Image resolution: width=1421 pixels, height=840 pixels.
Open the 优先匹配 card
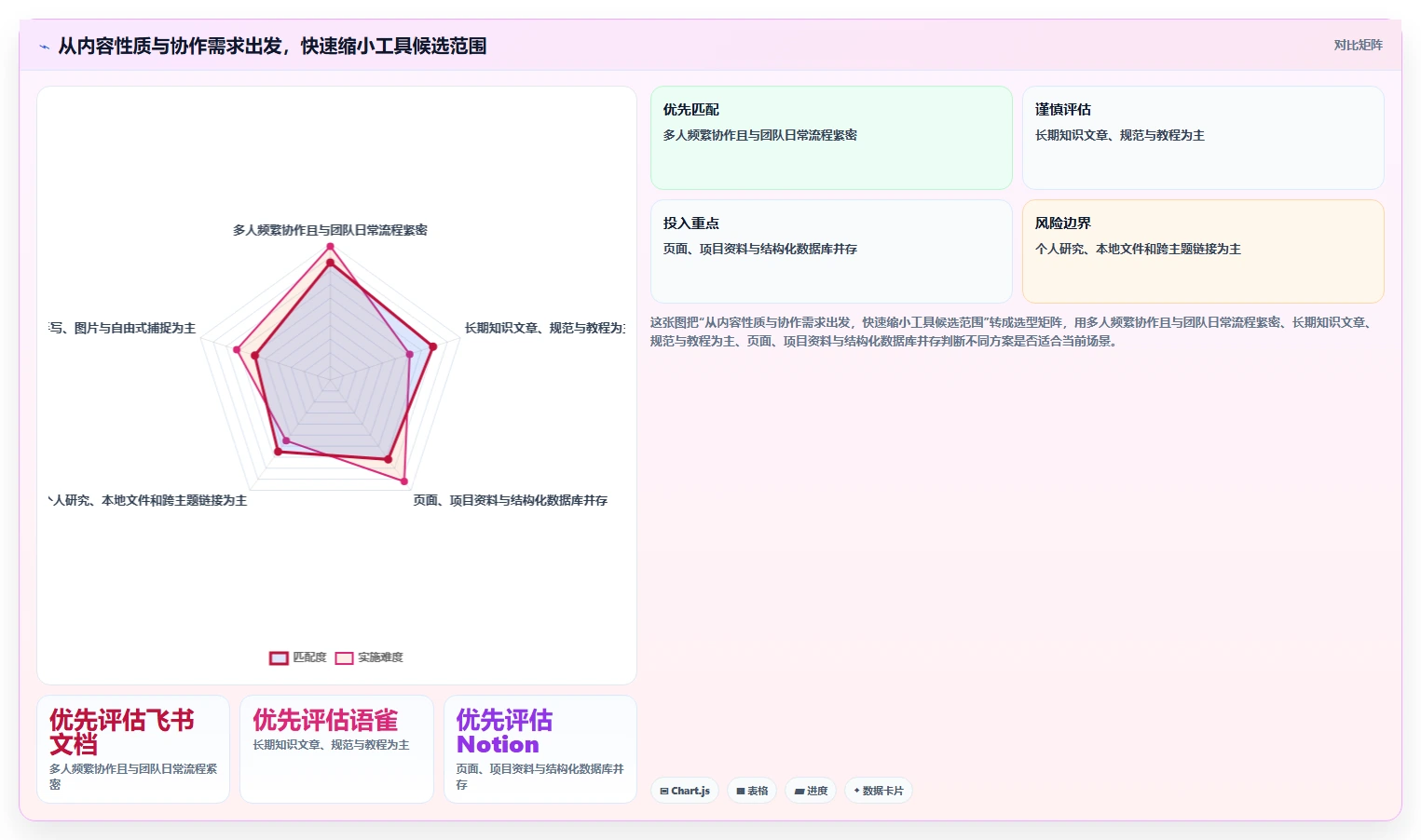click(831, 138)
